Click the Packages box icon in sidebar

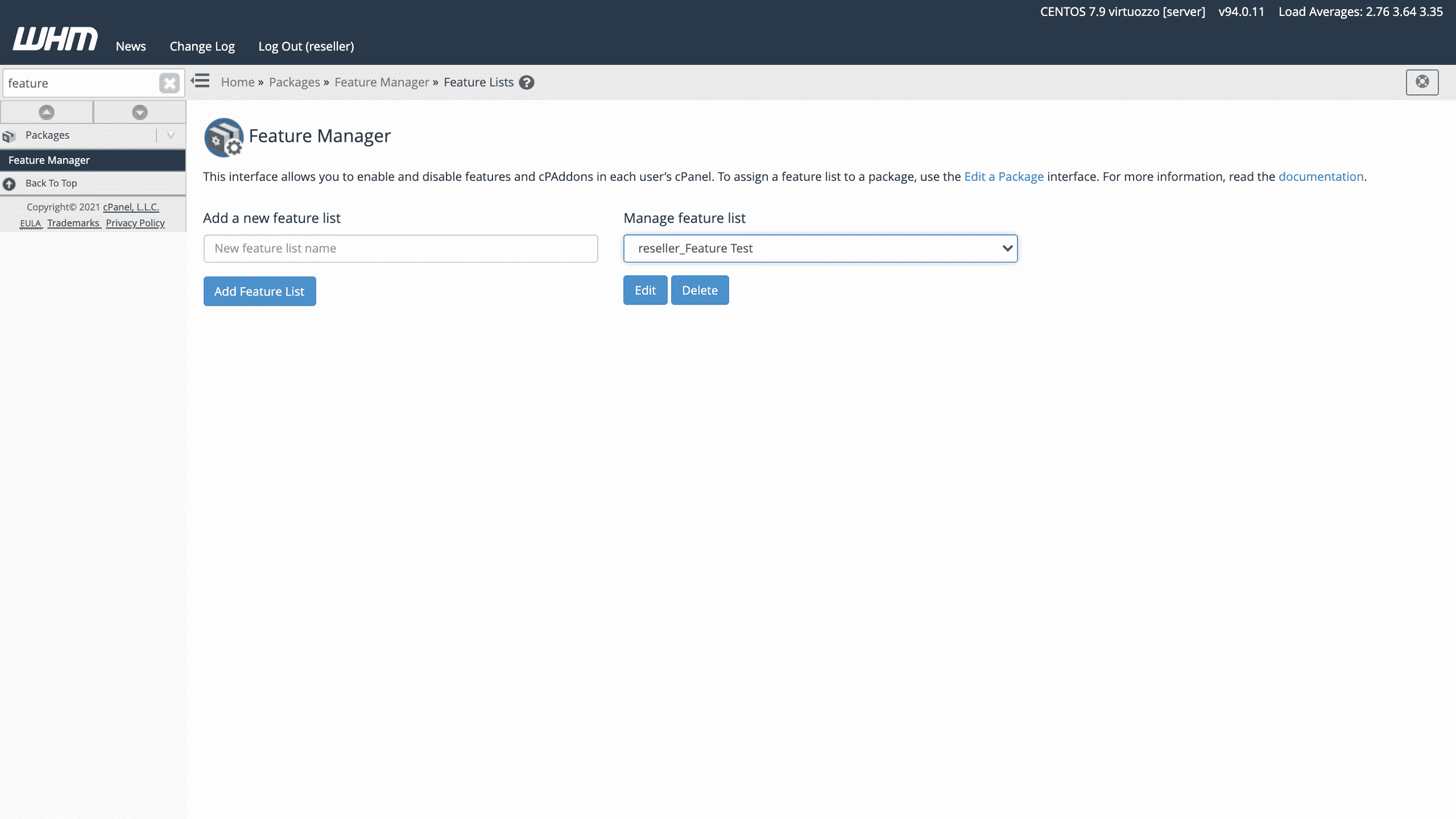[9, 136]
